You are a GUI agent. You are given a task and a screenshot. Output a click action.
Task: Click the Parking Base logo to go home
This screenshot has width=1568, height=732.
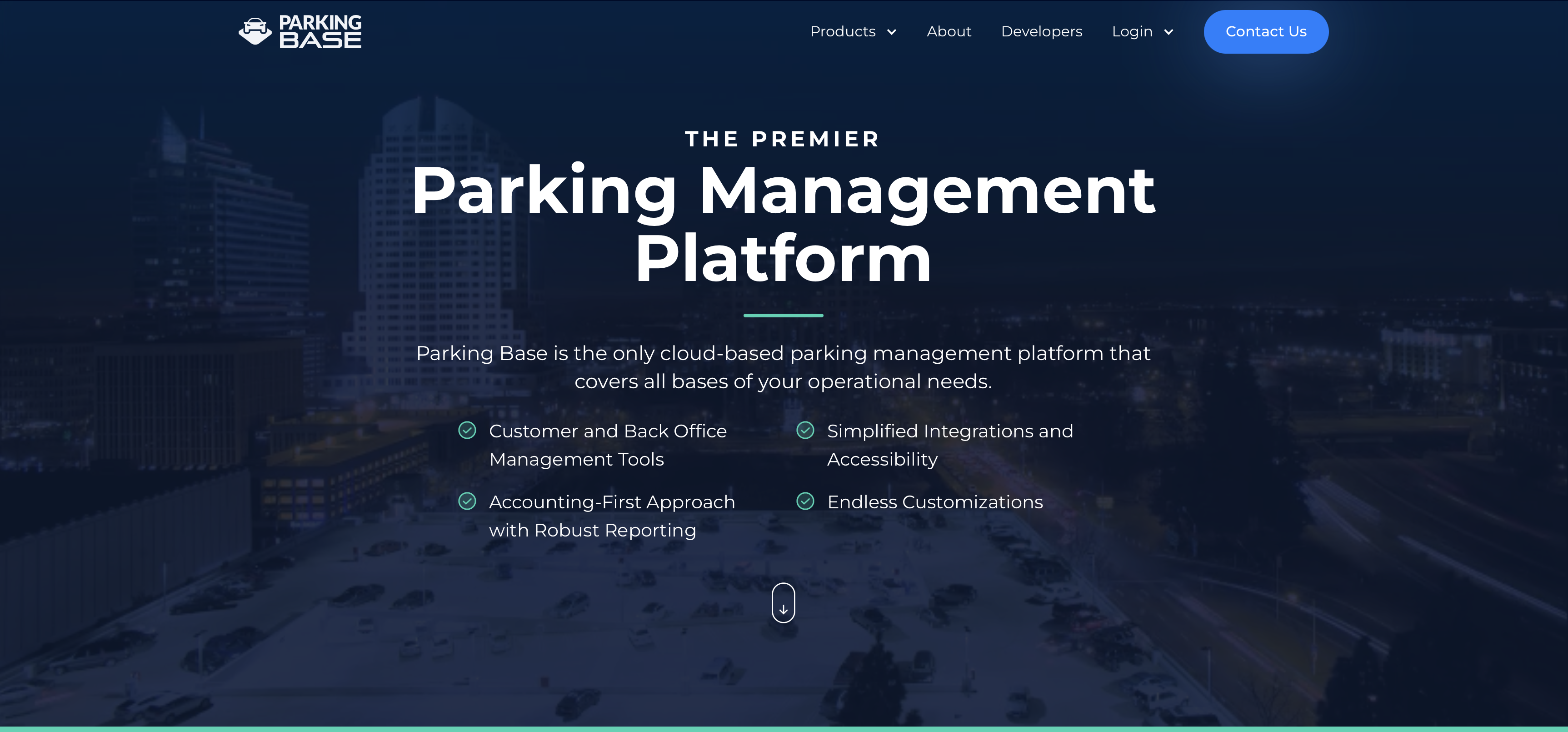pos(300,31)
